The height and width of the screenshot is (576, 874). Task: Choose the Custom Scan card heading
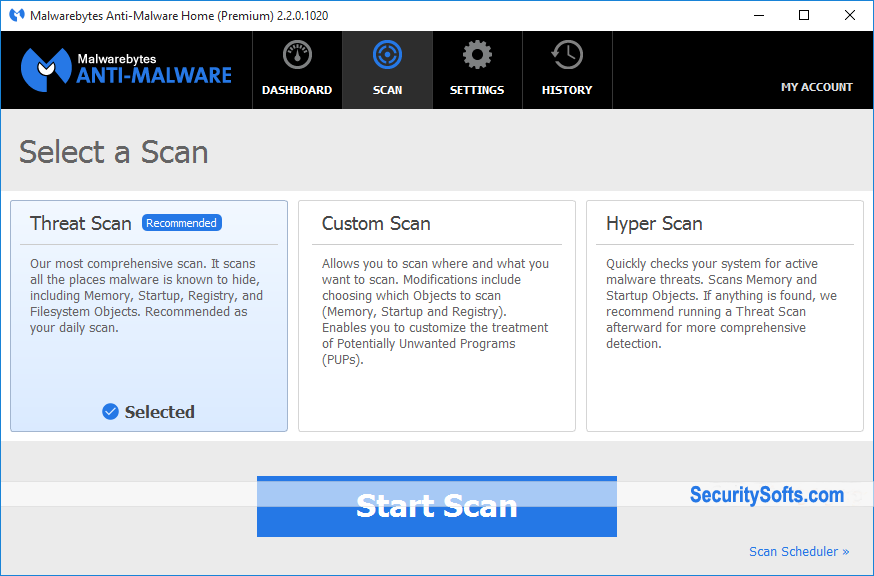376,224
